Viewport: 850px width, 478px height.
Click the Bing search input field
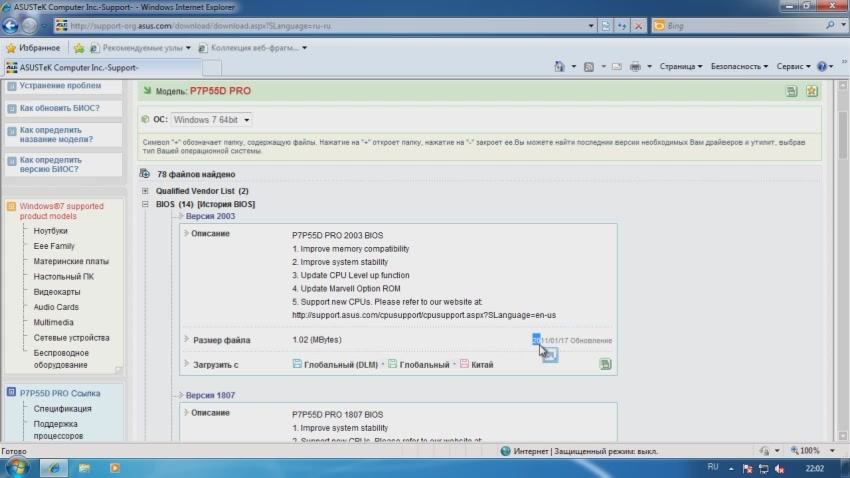click(x=743, y=25)
